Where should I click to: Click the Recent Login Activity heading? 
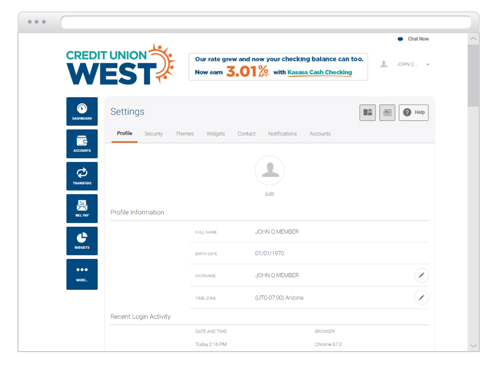click(x=140, y=317)
